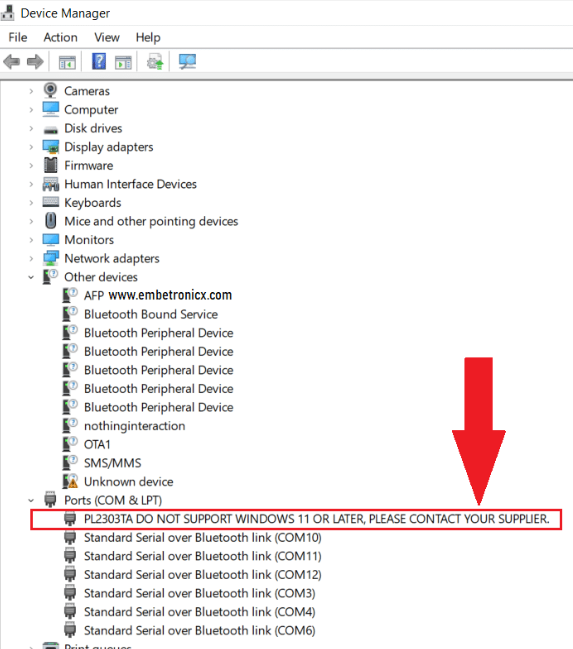Select Standard Serial over Bluetooth link (COM10)
The height and width of the screenshot is (649, 573).
click(203, 538)
